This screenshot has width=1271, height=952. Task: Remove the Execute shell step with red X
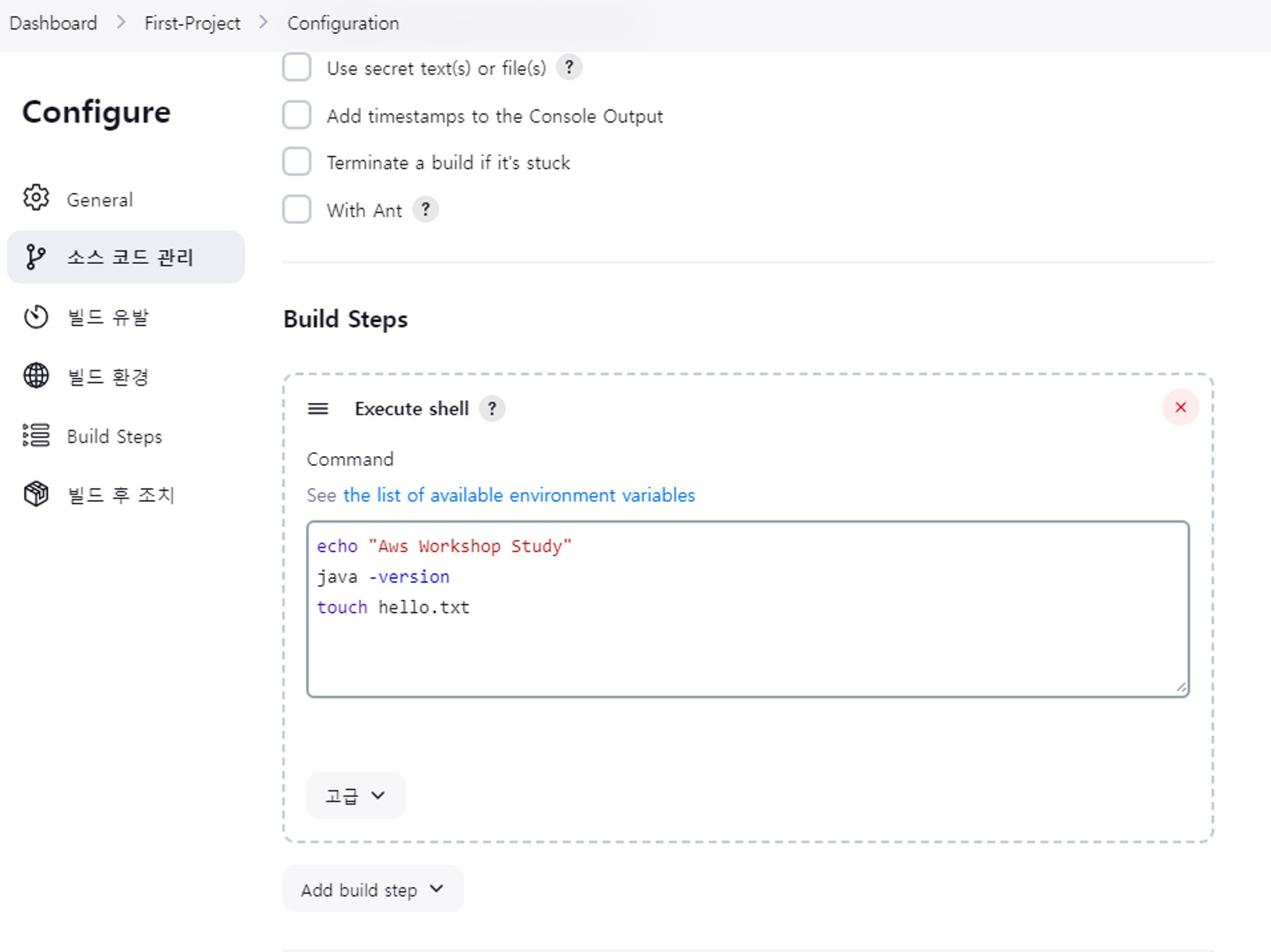point(1181,408)
